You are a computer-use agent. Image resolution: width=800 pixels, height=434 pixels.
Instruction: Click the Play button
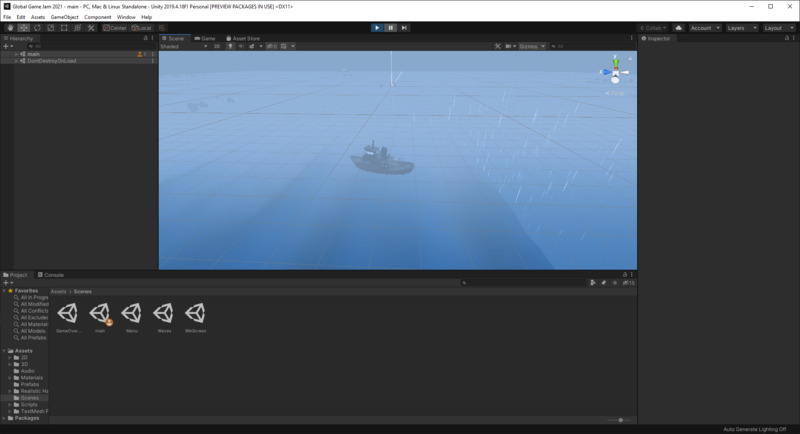(x=377, y=28)
